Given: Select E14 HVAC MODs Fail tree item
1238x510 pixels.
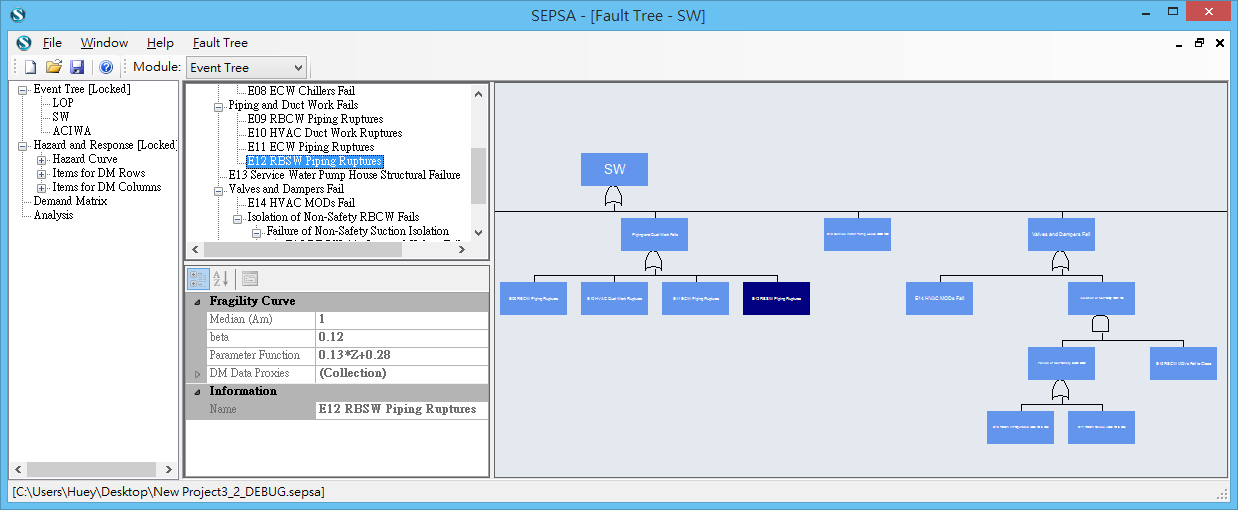Looking at the screenshot, I should pos(300,203).
